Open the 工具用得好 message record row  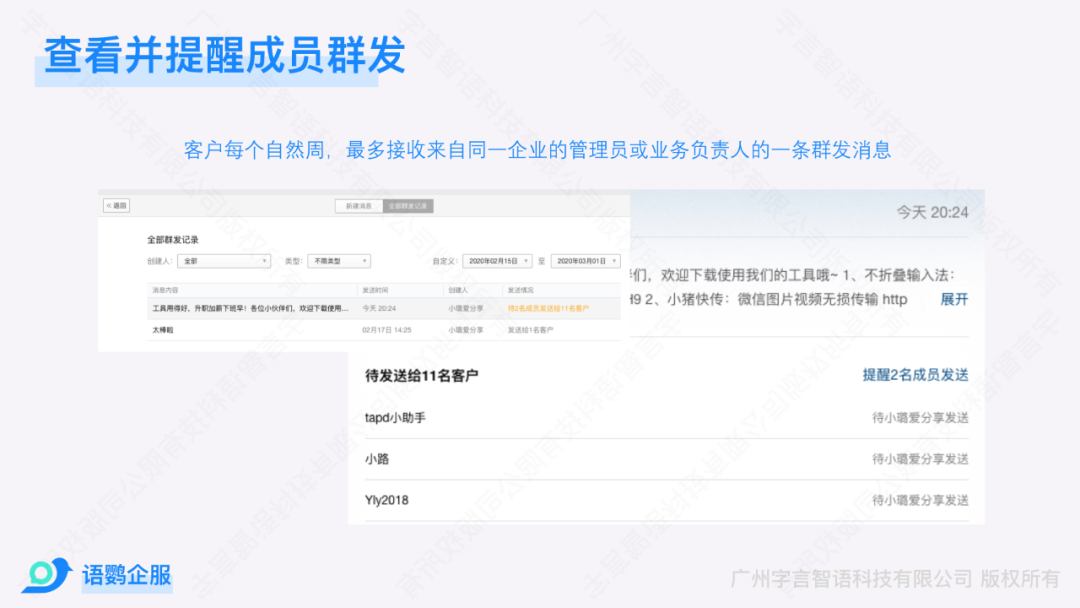pos(250,308)
